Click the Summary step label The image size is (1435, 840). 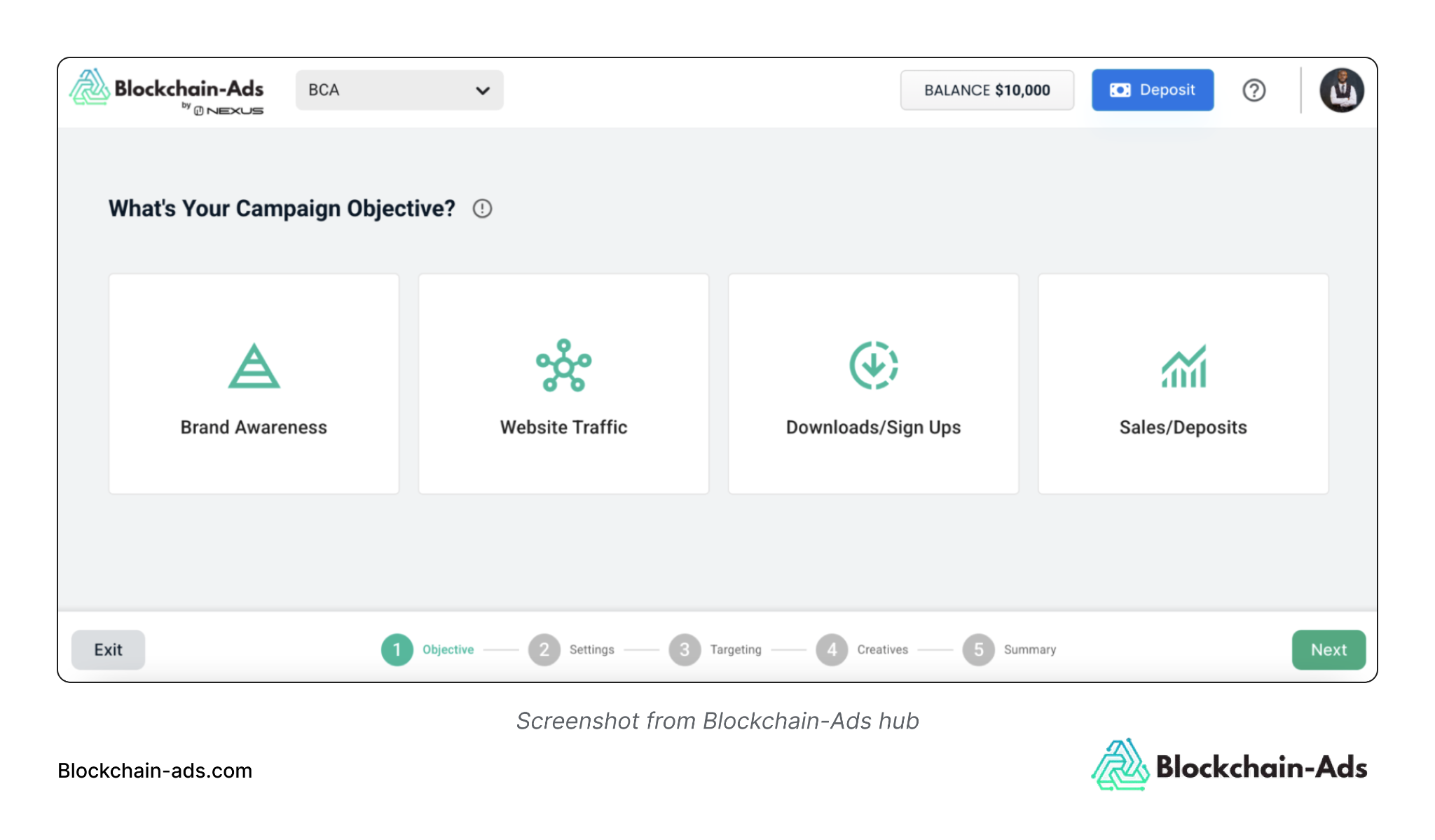(1030, 649)
